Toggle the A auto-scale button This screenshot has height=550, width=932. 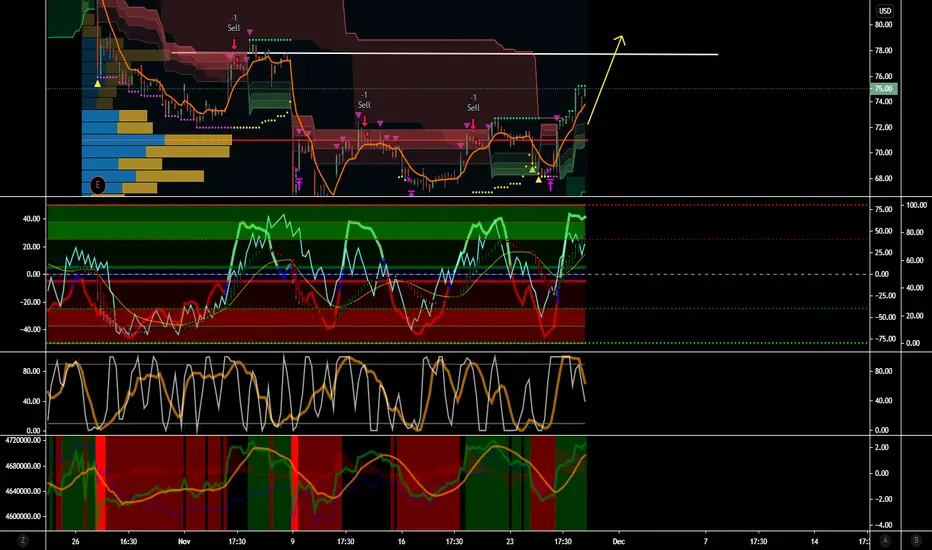click(886, 540)
